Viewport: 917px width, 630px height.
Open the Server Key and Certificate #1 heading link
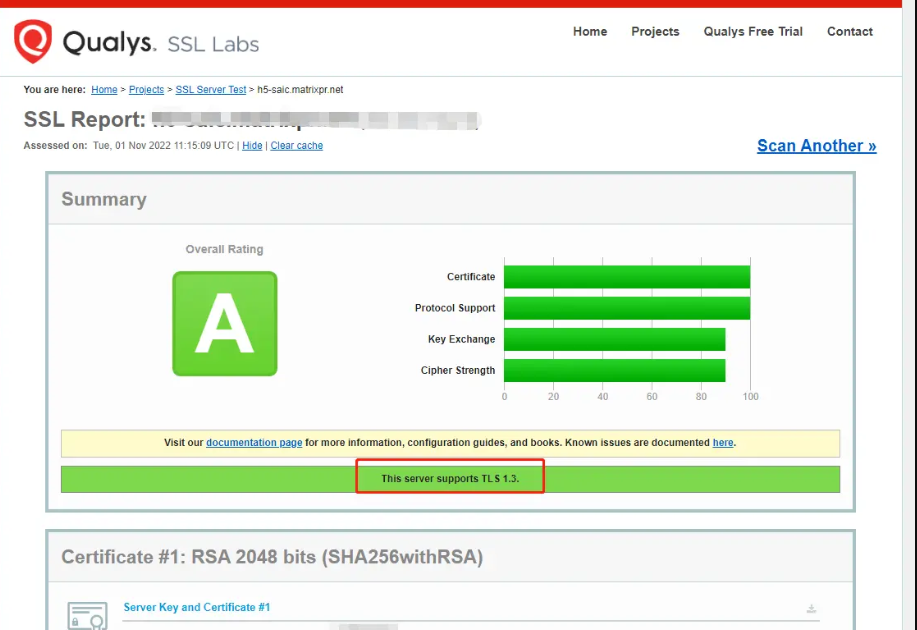196,607
